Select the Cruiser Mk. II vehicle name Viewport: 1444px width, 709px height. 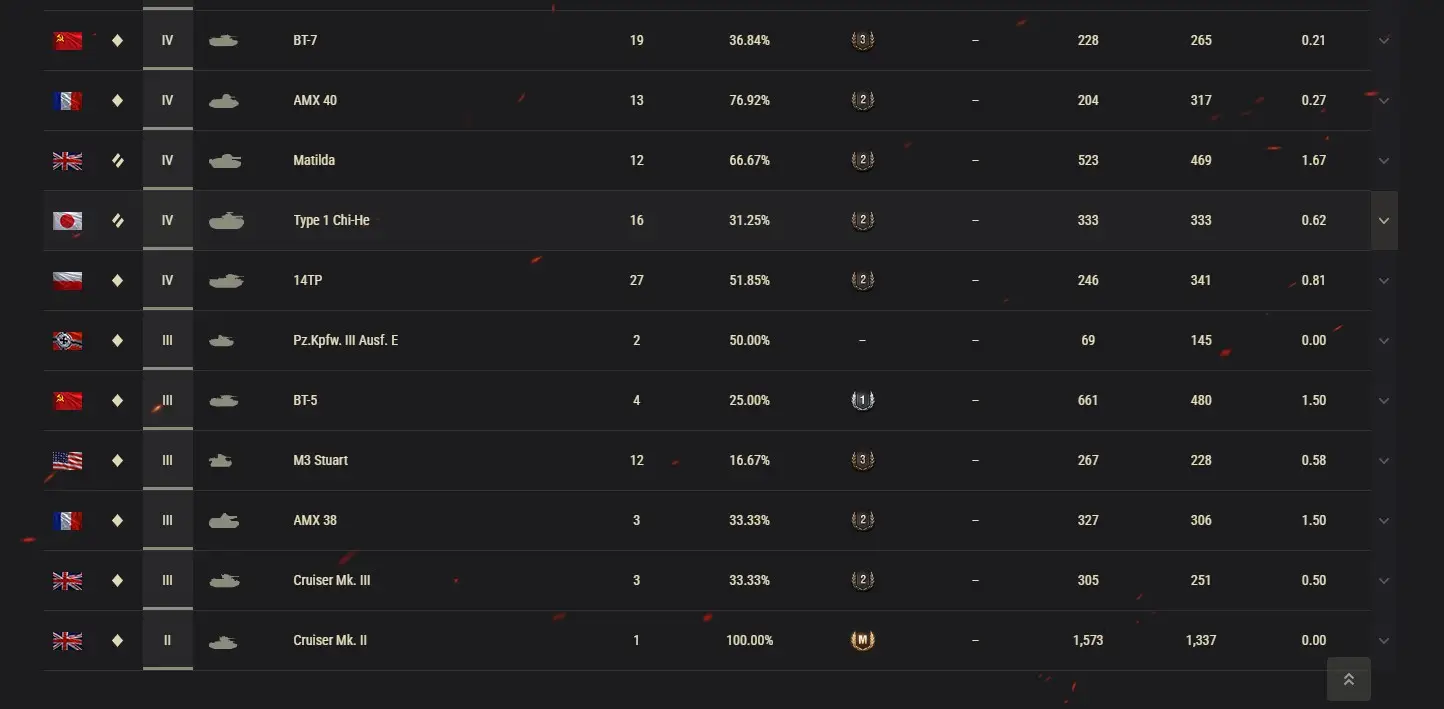[x=330, y=640]
